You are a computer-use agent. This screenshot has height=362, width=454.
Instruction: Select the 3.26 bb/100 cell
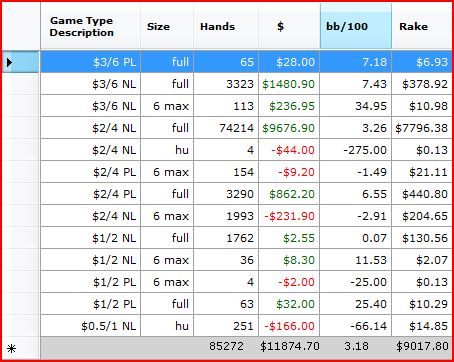pos(356,128)
